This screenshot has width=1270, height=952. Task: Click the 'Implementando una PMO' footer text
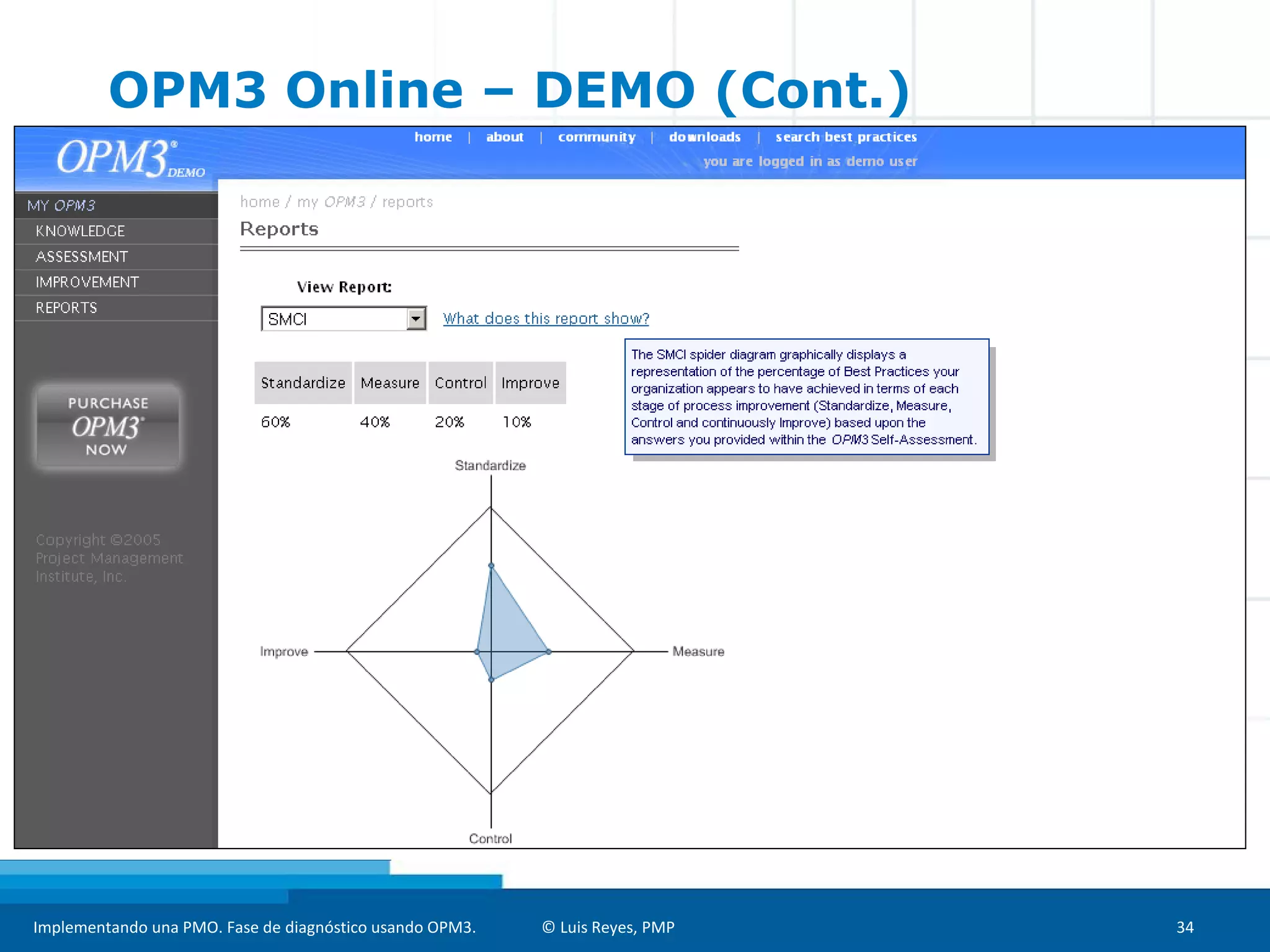pos(254,927)
